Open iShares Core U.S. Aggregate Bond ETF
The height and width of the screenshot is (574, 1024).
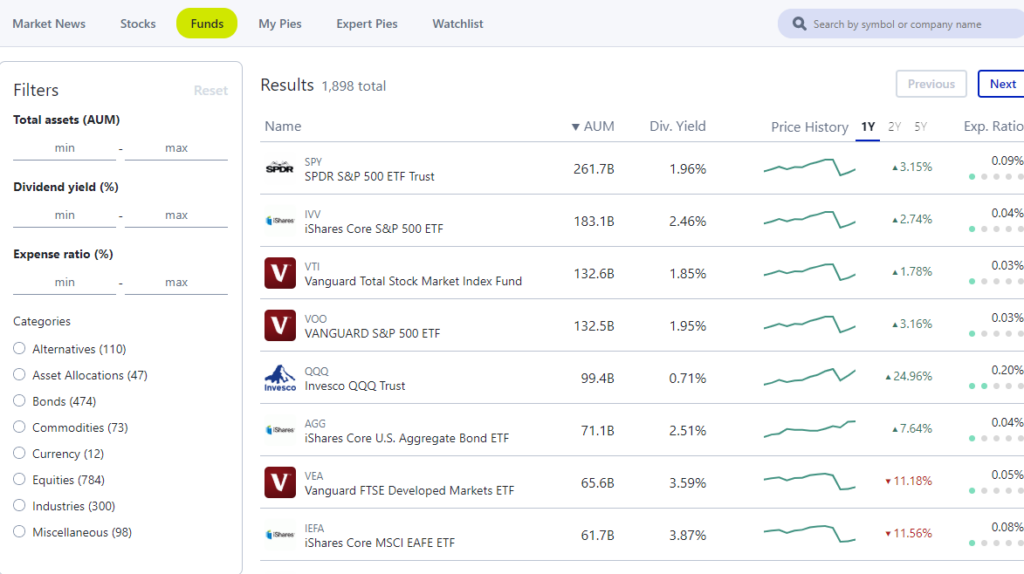pos(406,438)
